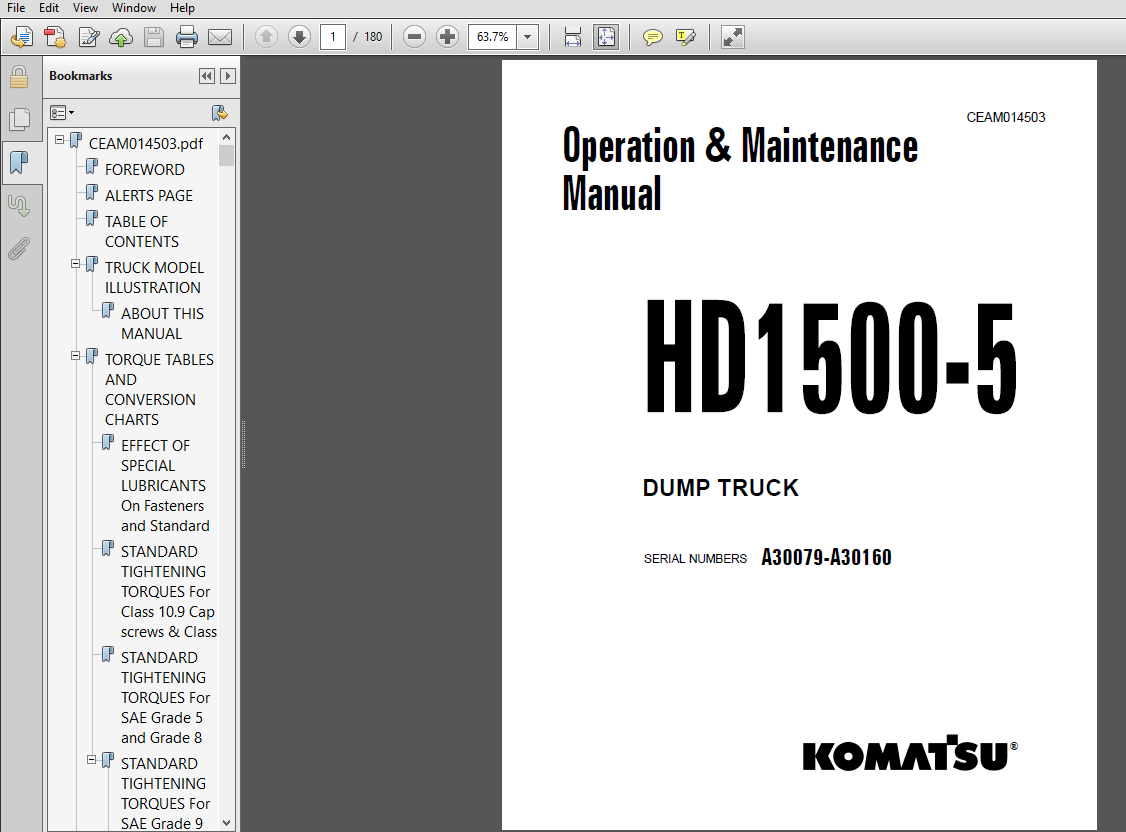Image resolution: width=1126 pixels, height=832 pixels.
Task: Select fit one full page icon
Action: pos(606,37)
